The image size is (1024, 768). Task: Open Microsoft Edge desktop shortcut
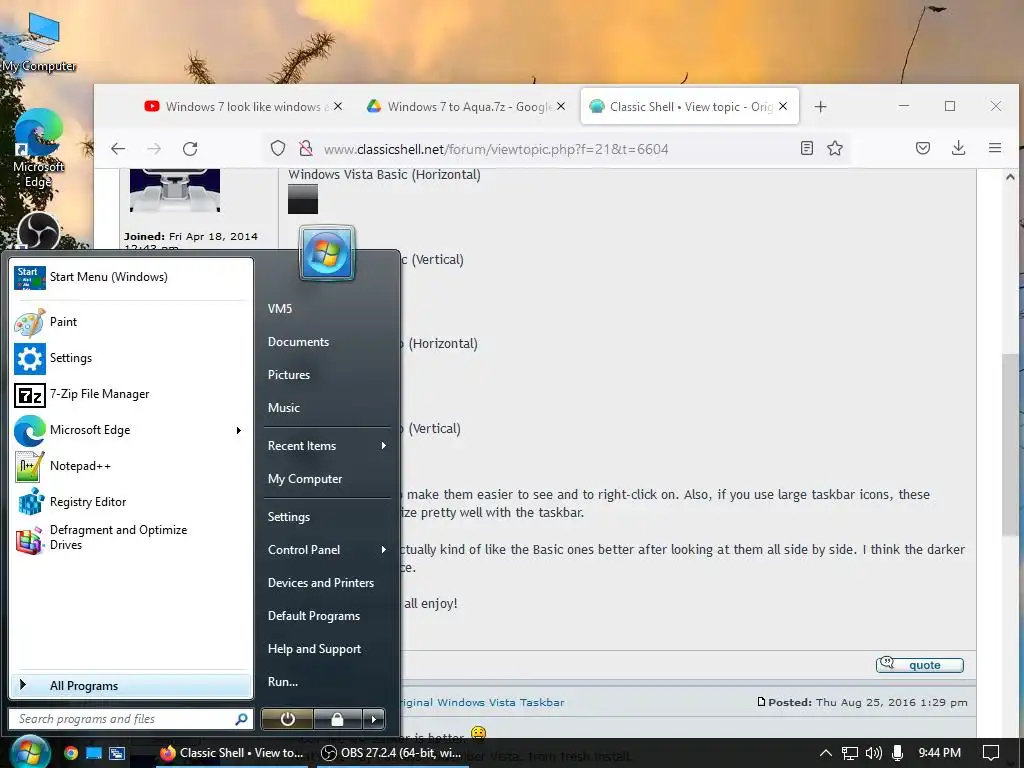click(39, 149)
